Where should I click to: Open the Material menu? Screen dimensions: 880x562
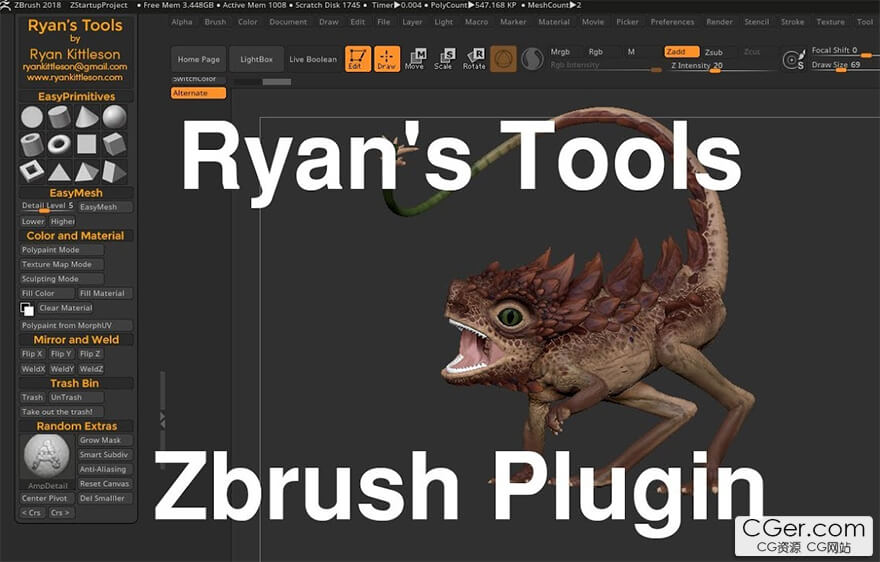pyautogui.click(x=554, y=22)
